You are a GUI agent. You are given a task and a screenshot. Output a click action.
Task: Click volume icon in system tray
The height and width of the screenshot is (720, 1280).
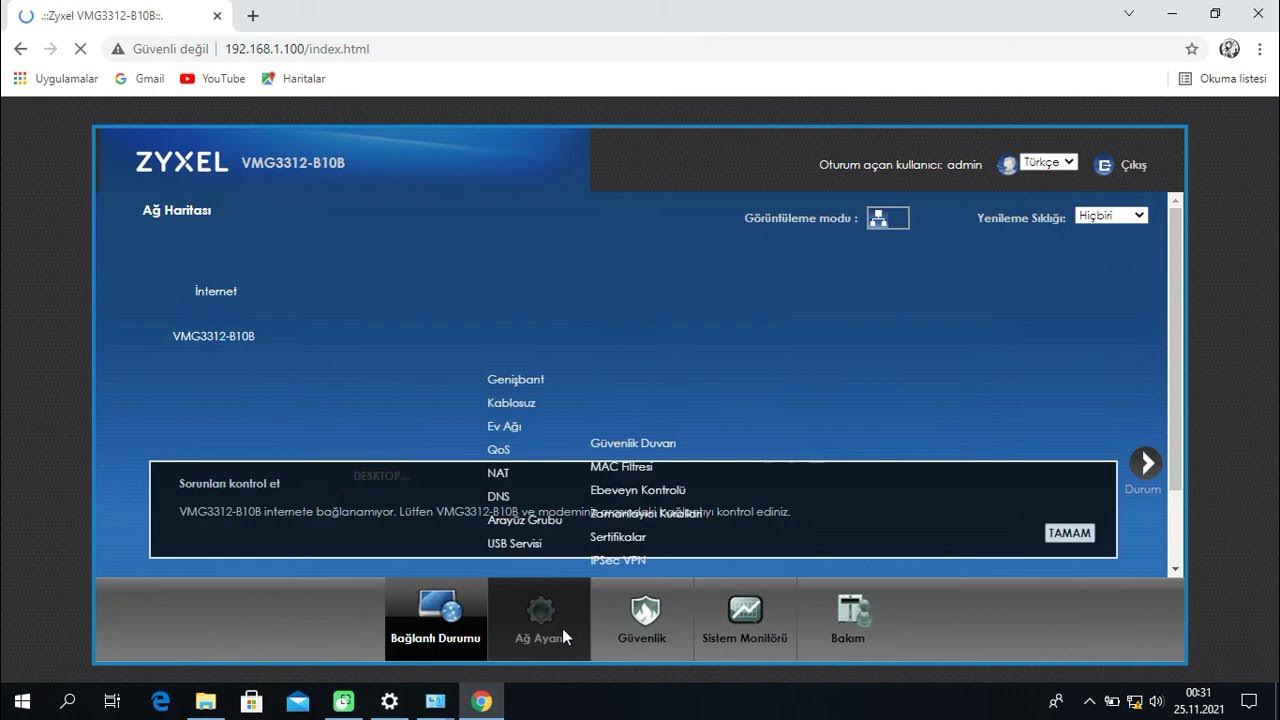(x=1157, y=702)
